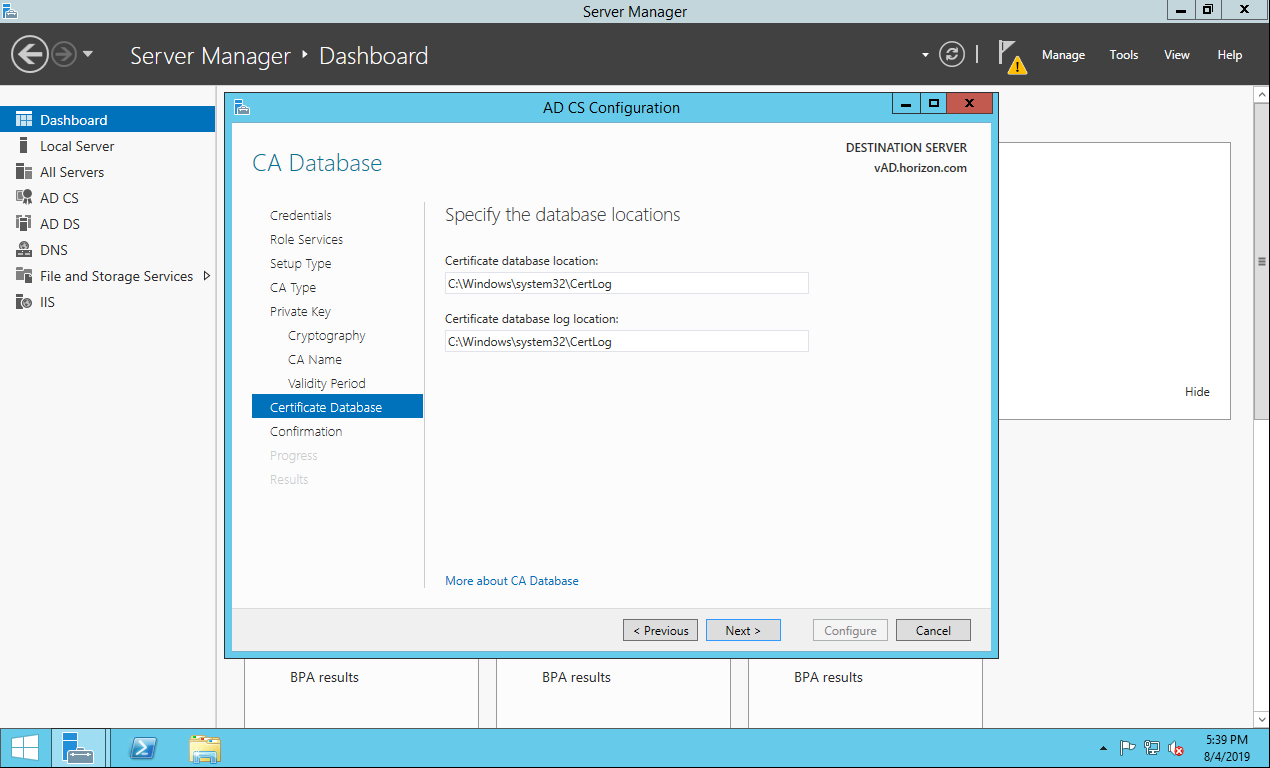1270x768 pixels.
Task: Open the notifications flag with warning
Action: pos(1011,56)
